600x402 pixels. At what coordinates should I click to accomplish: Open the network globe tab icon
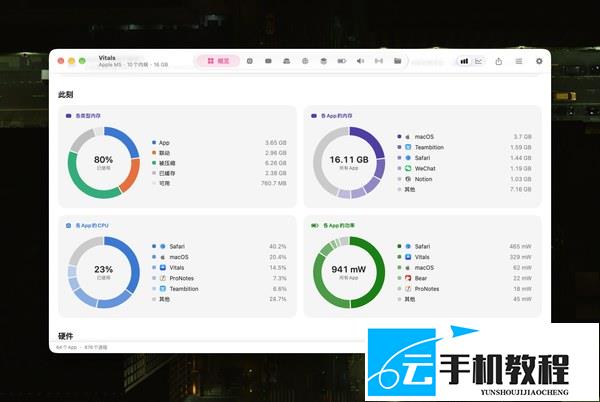tap(305, 61)
